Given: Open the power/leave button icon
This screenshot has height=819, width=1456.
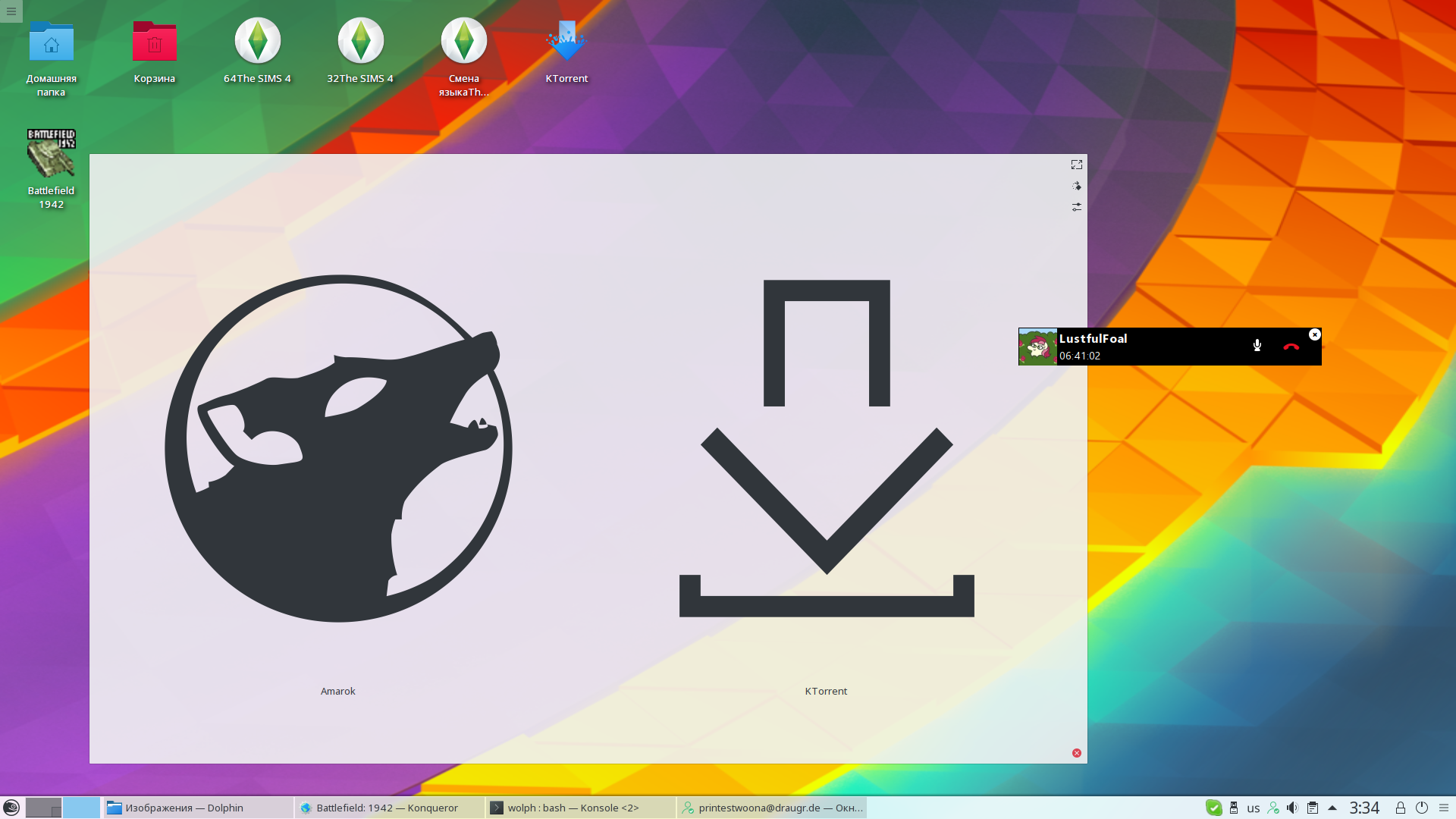Looking at the screenshot, I should tap(1422, 808).
